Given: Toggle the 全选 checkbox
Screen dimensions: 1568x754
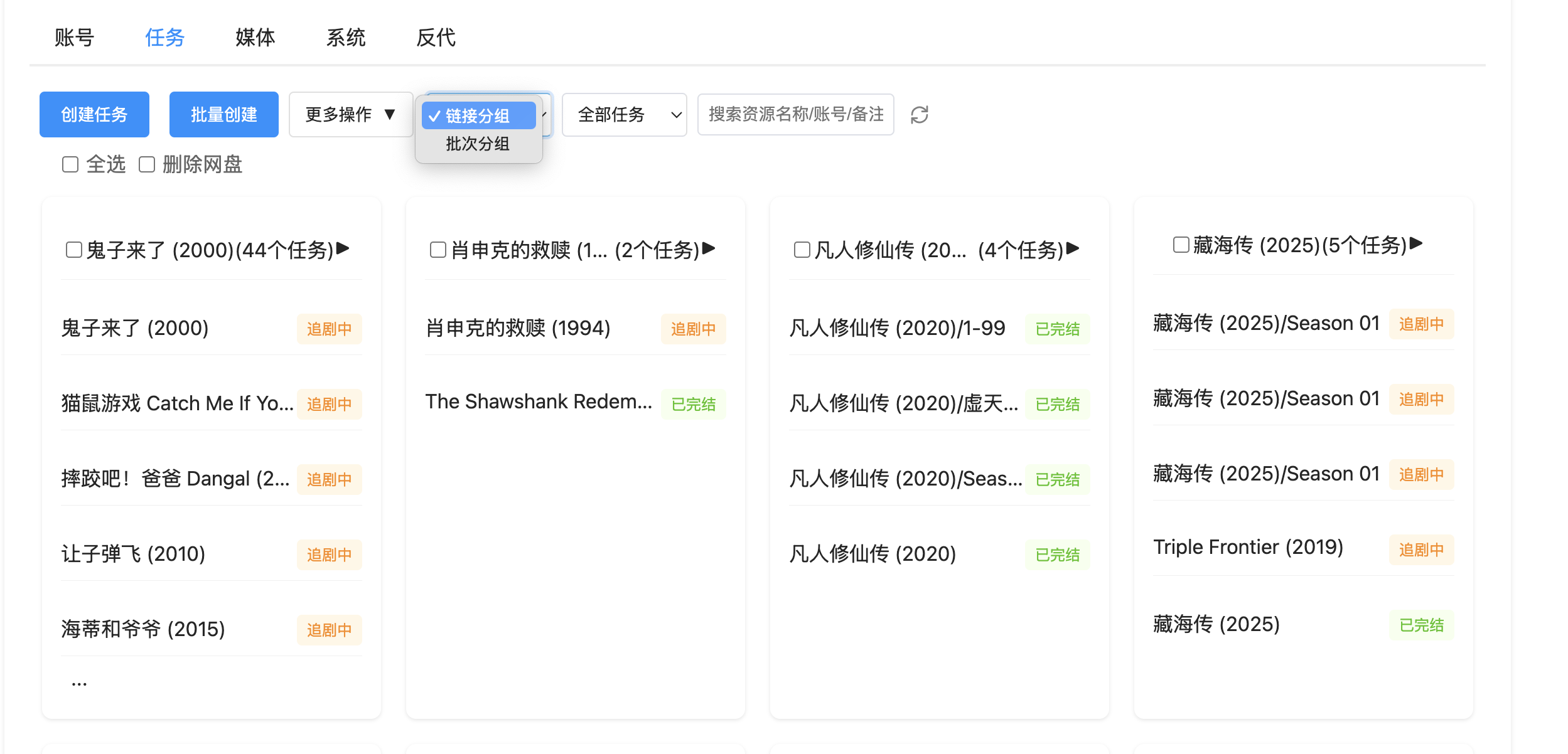Looking at the screenshot, I should pos(70,164).
